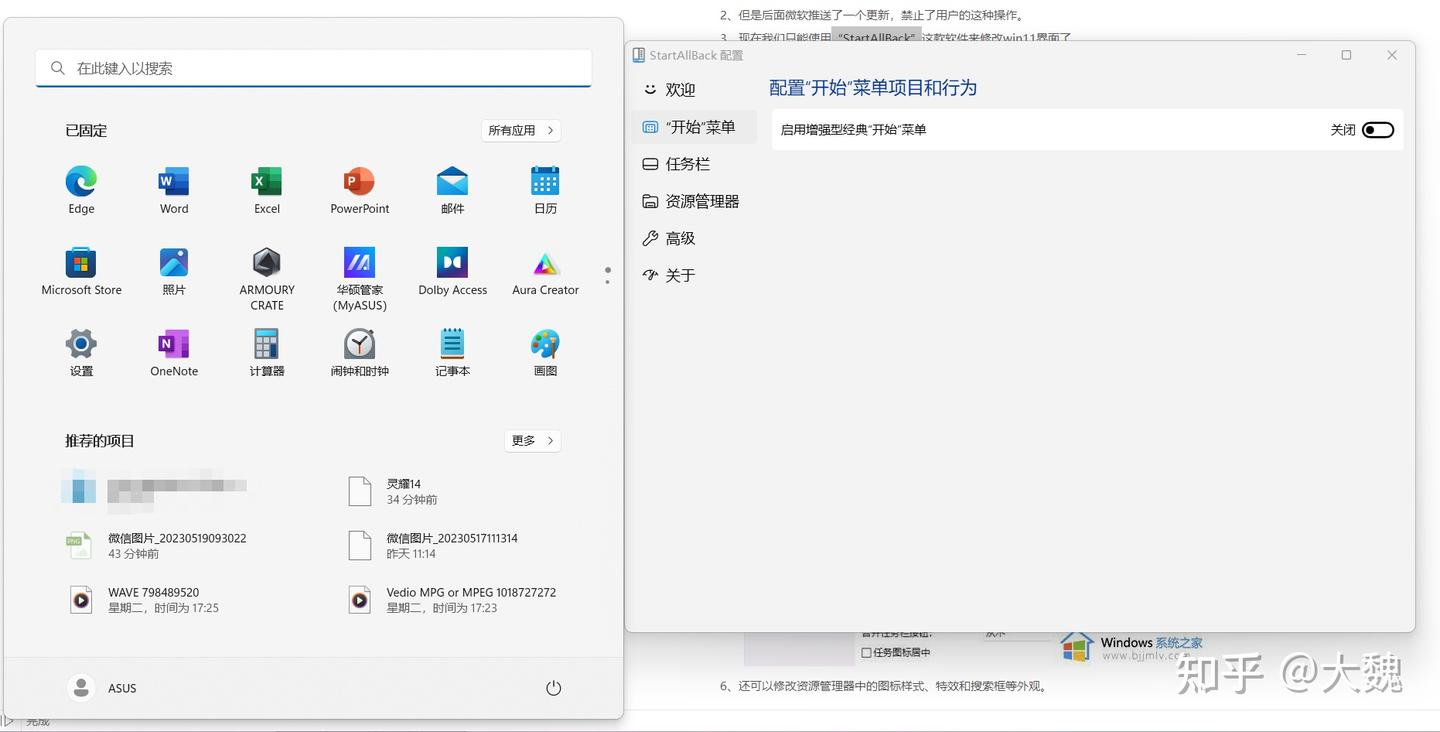Click the power icon in Start menu
This screenshot has height=732, width=1440.
point(553,688)
